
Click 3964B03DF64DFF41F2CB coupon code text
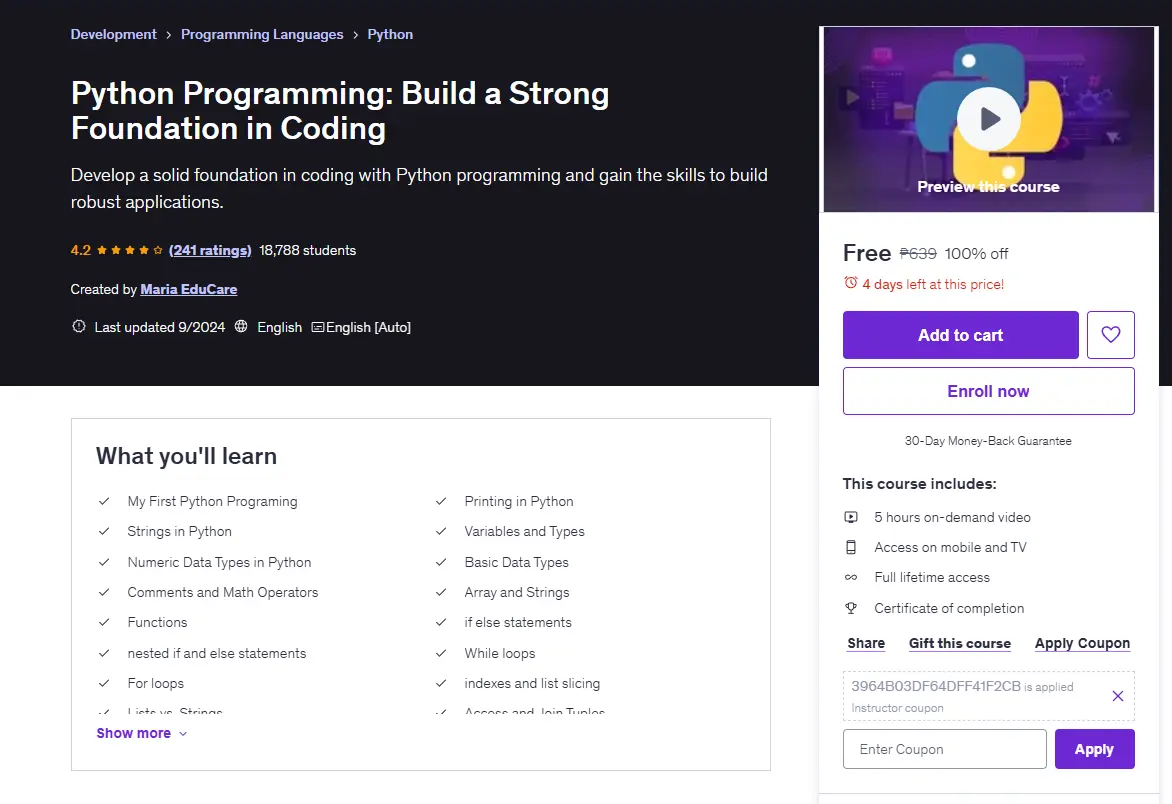936,686
